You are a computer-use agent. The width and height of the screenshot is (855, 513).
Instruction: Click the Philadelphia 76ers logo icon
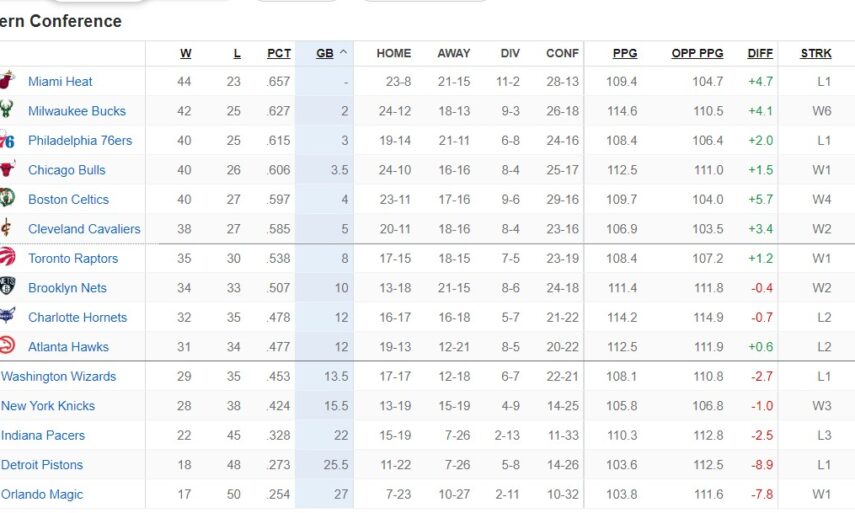[8, 141]
